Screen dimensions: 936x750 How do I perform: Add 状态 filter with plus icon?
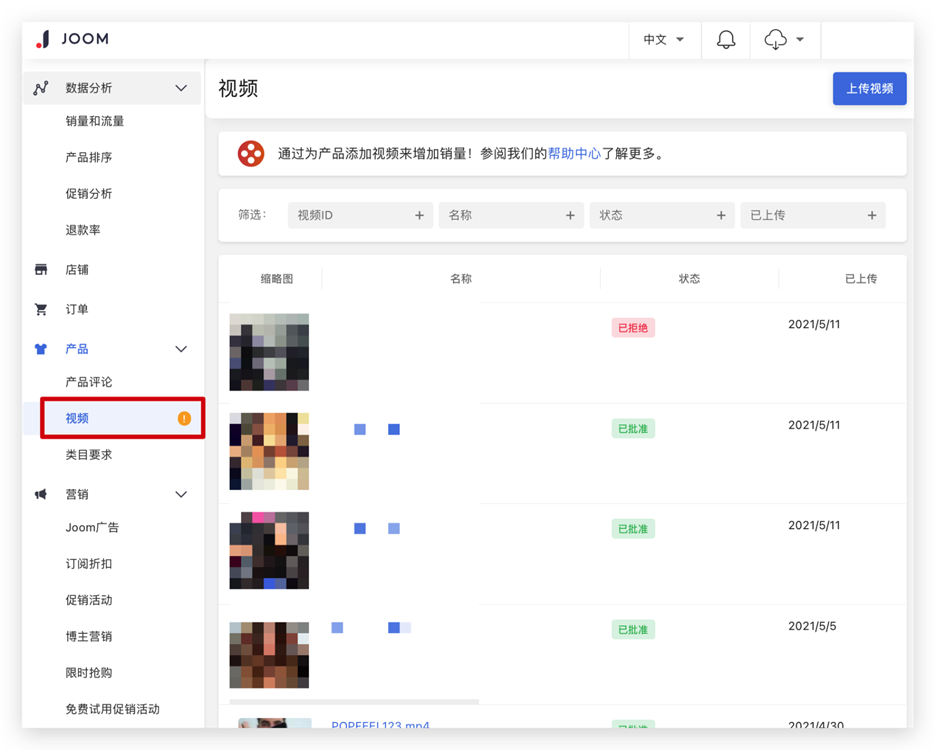[x=721, y=215]
